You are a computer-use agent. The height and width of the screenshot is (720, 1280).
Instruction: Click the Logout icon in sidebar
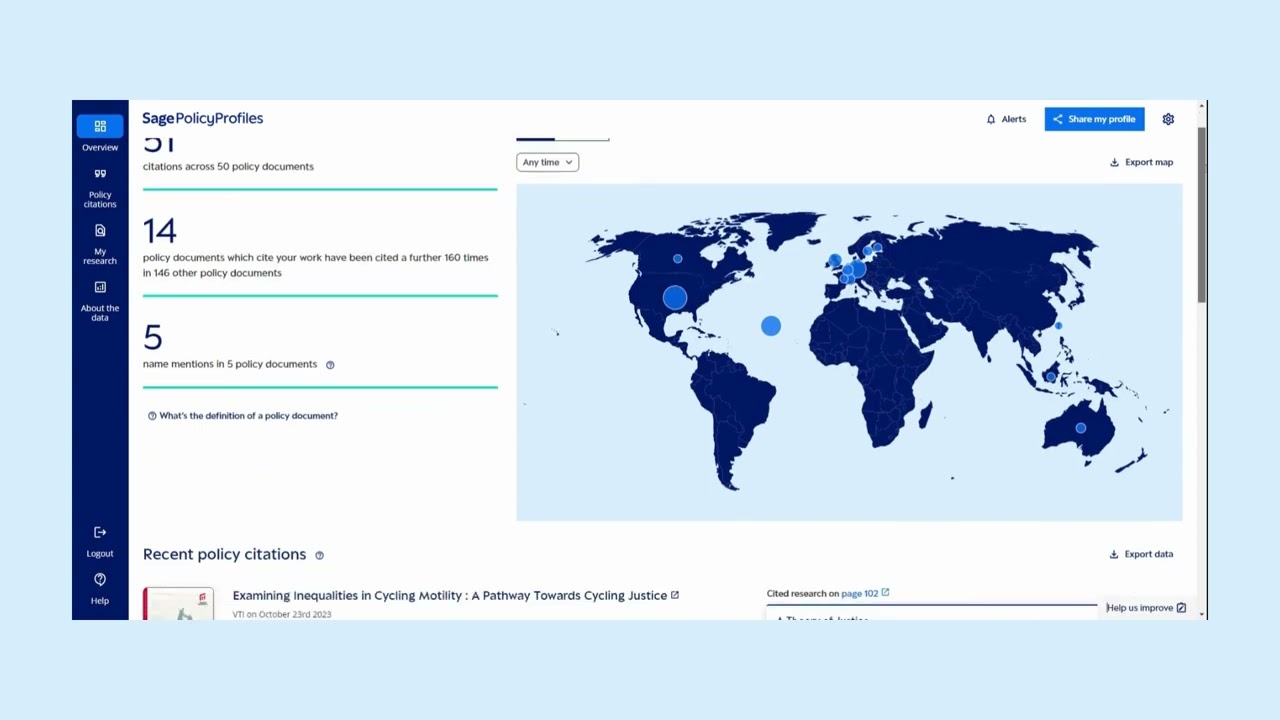(x=100, y=533)
